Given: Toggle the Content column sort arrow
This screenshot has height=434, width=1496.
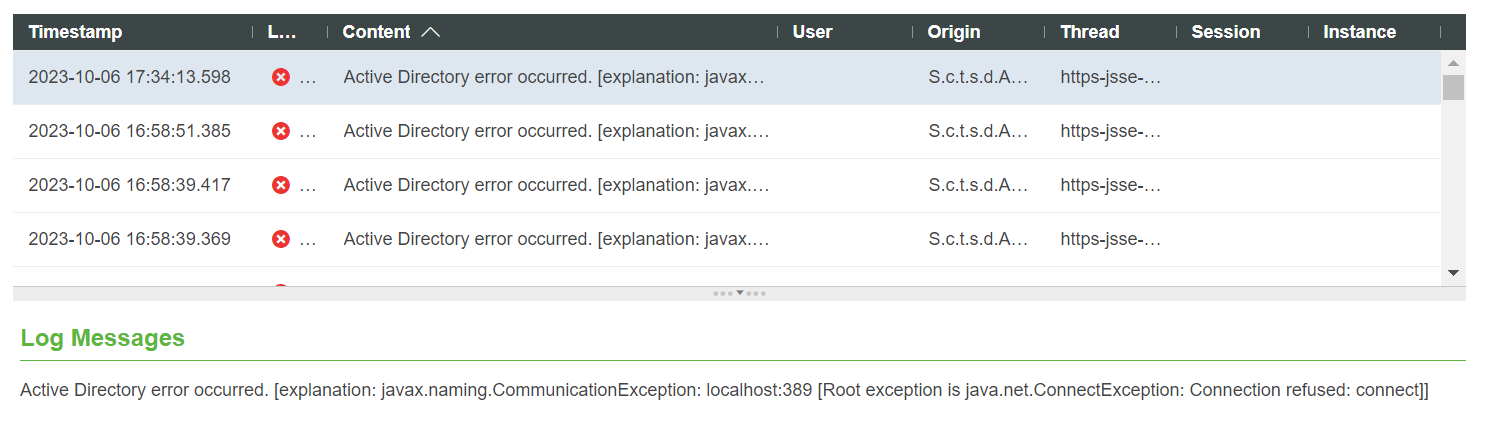Looking at the screenshot, I should point(431,32).
